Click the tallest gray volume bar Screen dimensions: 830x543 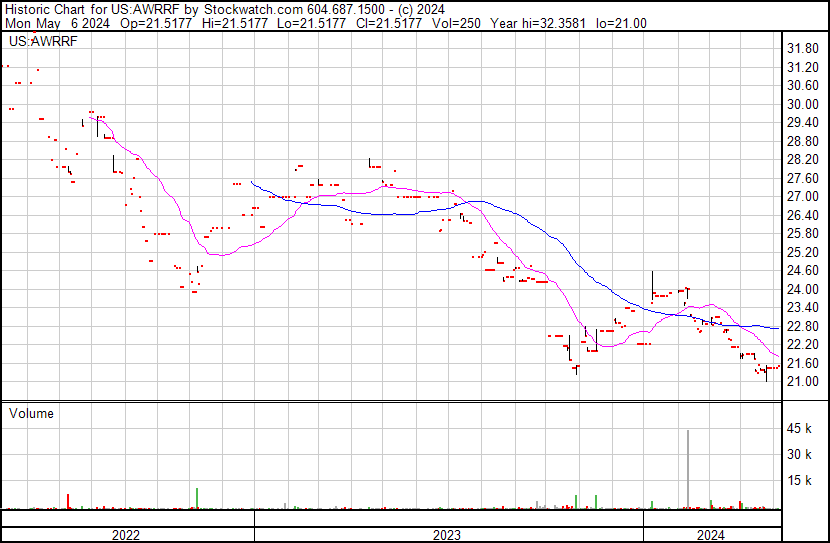688,468
